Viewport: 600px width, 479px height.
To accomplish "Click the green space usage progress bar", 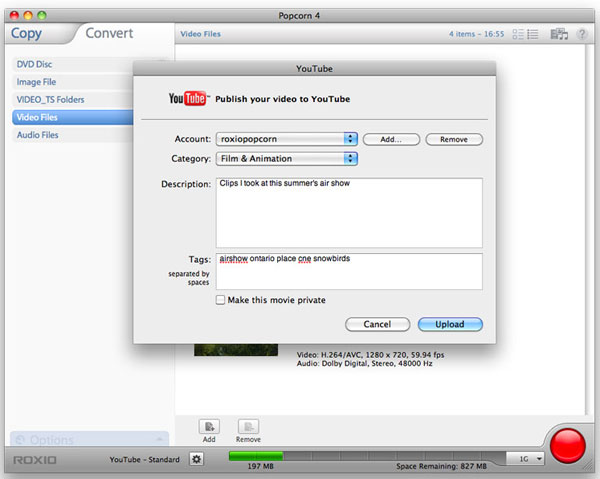I will [x=256, y=456].
